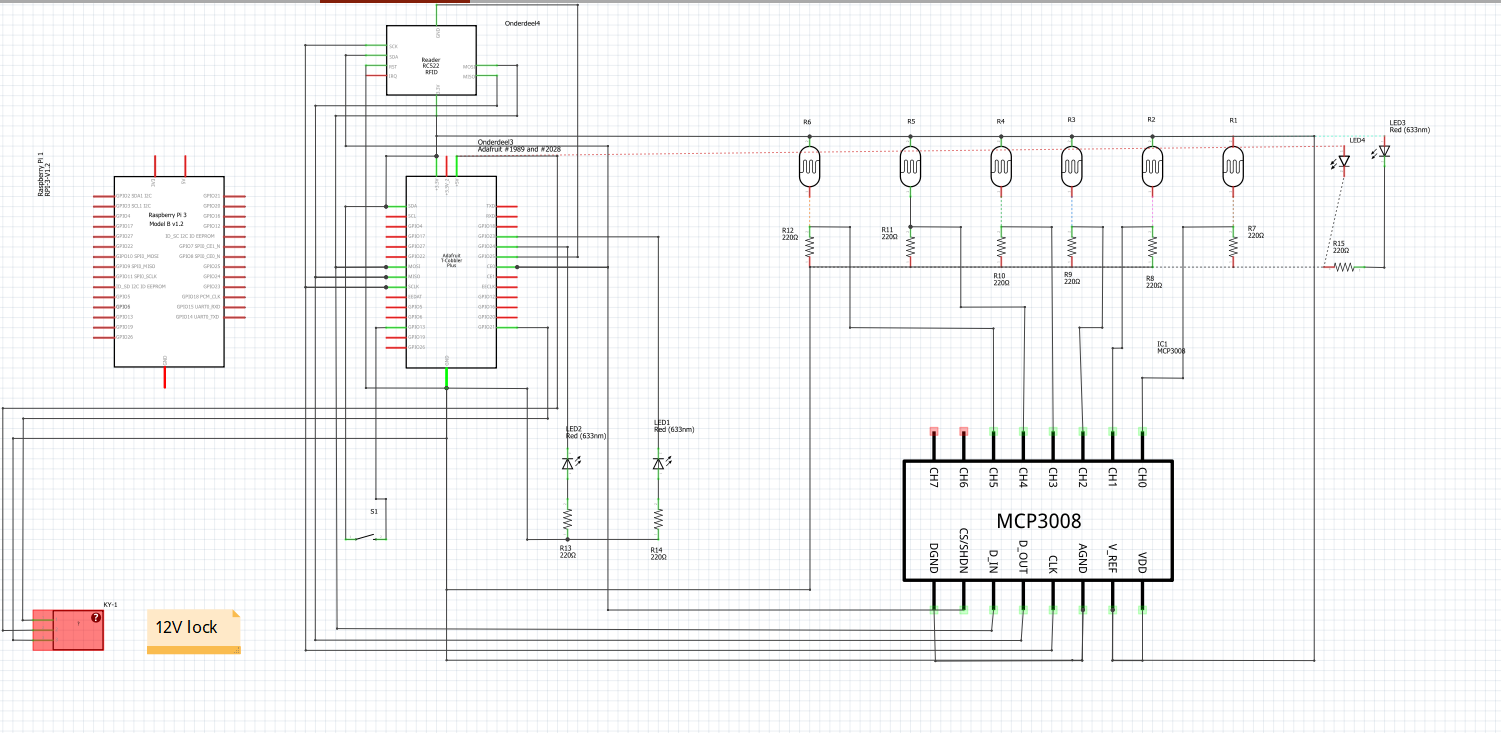This screenshot has width=1501, height=733.
Task: Click the 'KY-1' part label
Action: (111, 605)
